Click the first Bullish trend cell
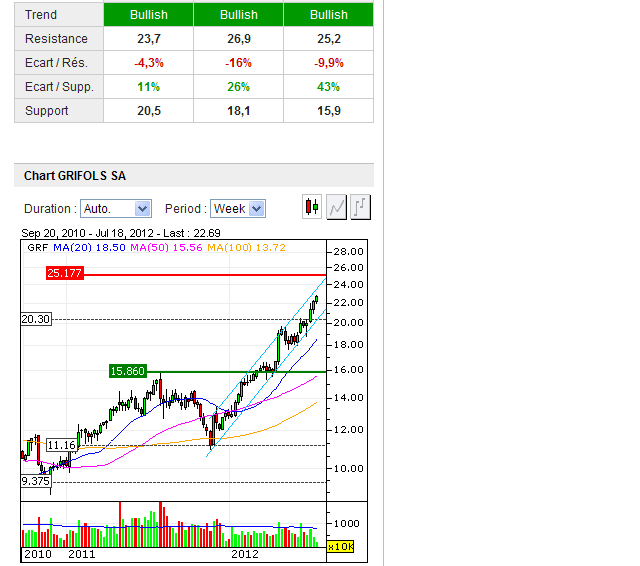 [x=149, y=15]
